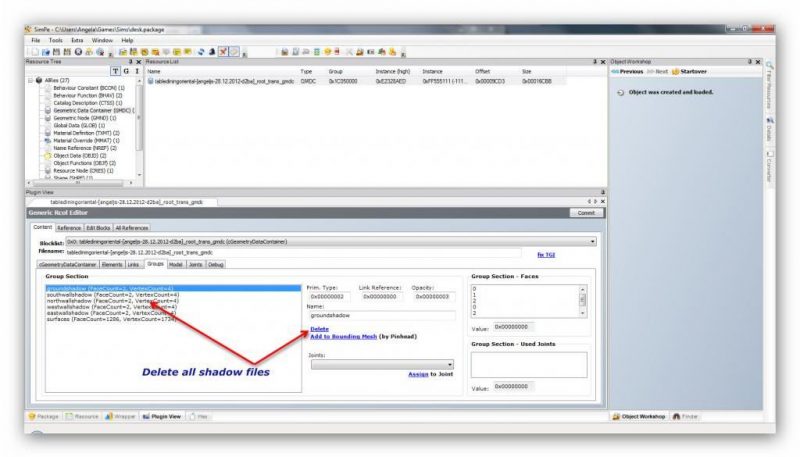800x457 pixels.
Task: Close the Resource Tree panel
Action: coord(141,61)
